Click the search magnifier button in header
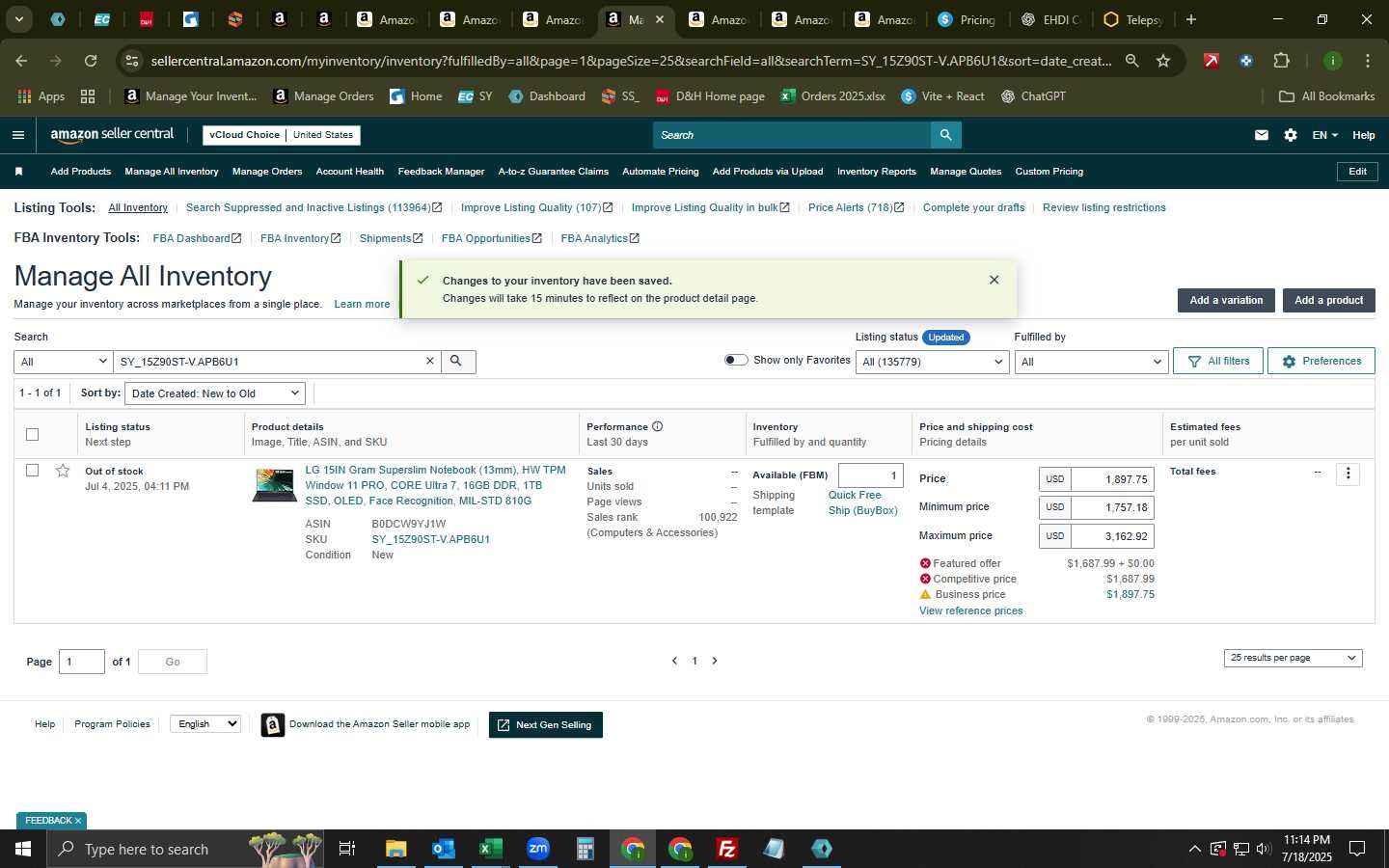Viewport: 1389px width, 868px height. [x=946, y=135]
